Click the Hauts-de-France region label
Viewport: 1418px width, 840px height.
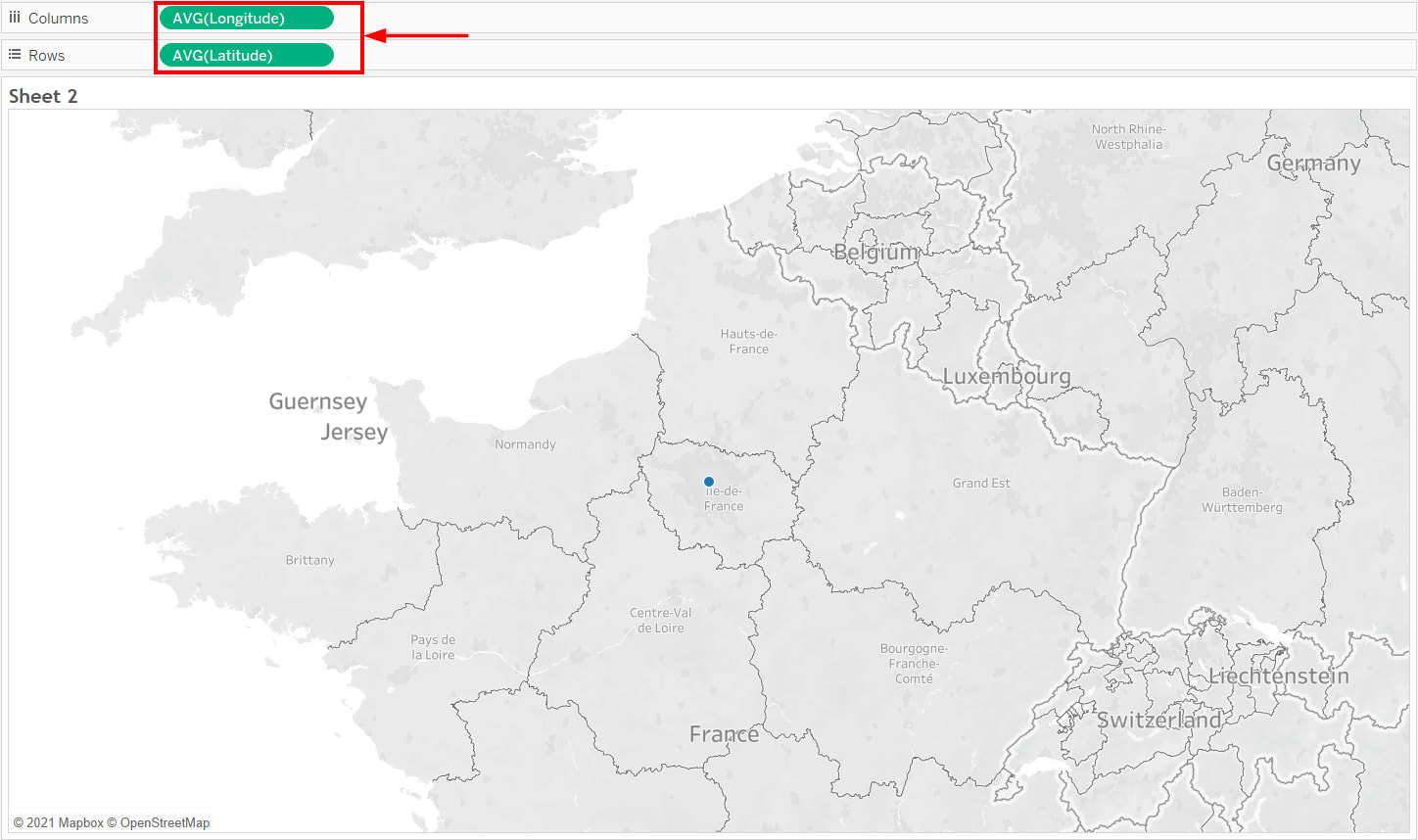(749, 341)
